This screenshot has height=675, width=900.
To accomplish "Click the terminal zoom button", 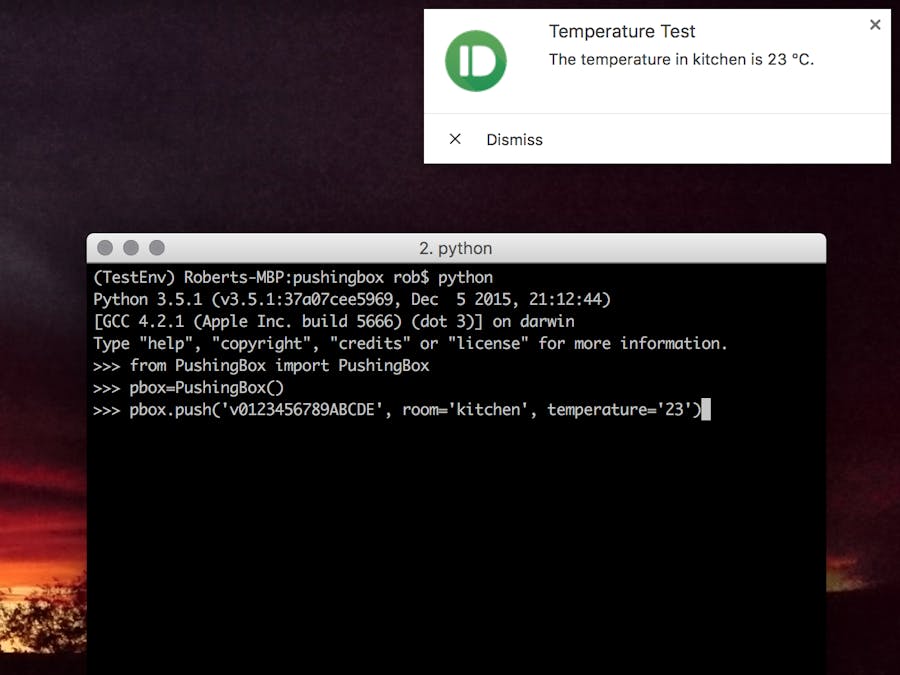I will click(x=157, y=247).
